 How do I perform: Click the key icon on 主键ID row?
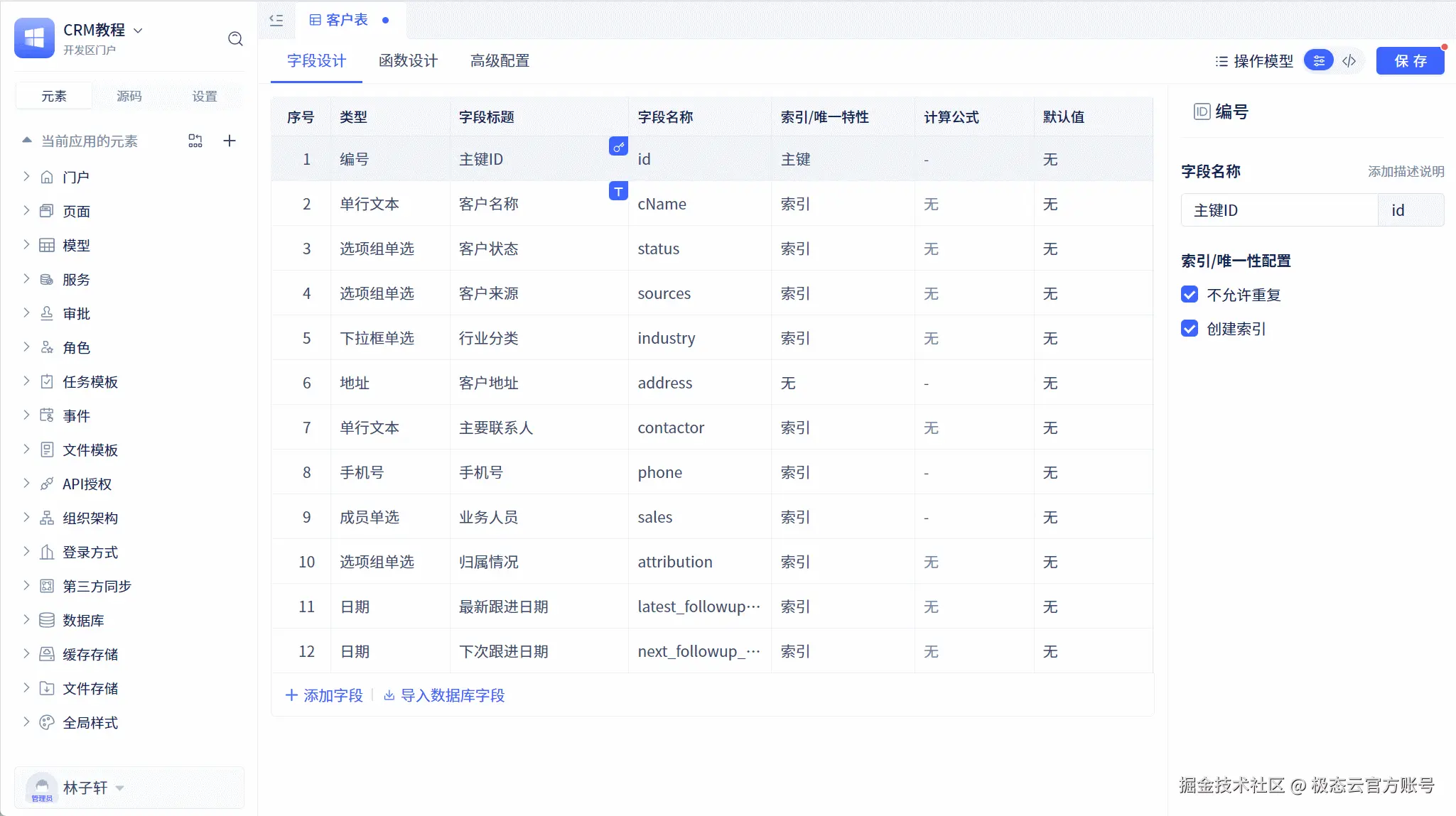tap(618, 146)
